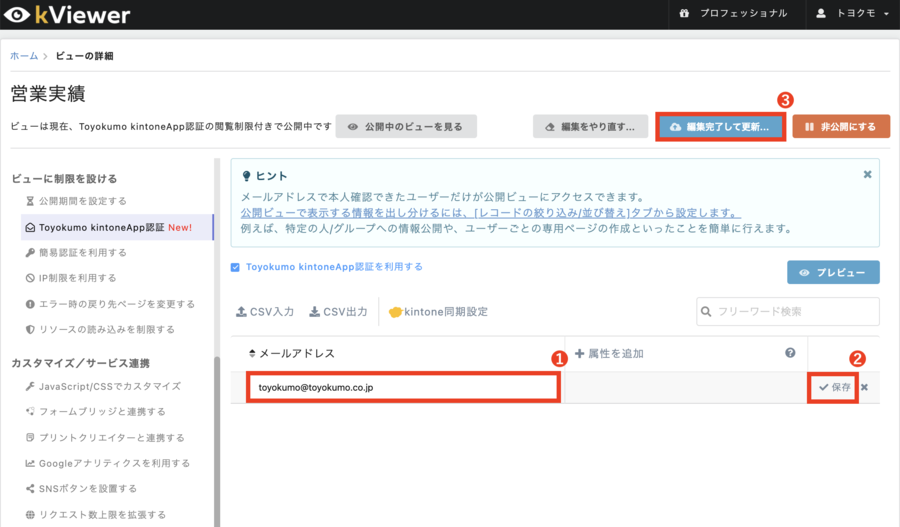Click the 保存 button
Screen dimensions: 900x527
click(x=833, y=387)
